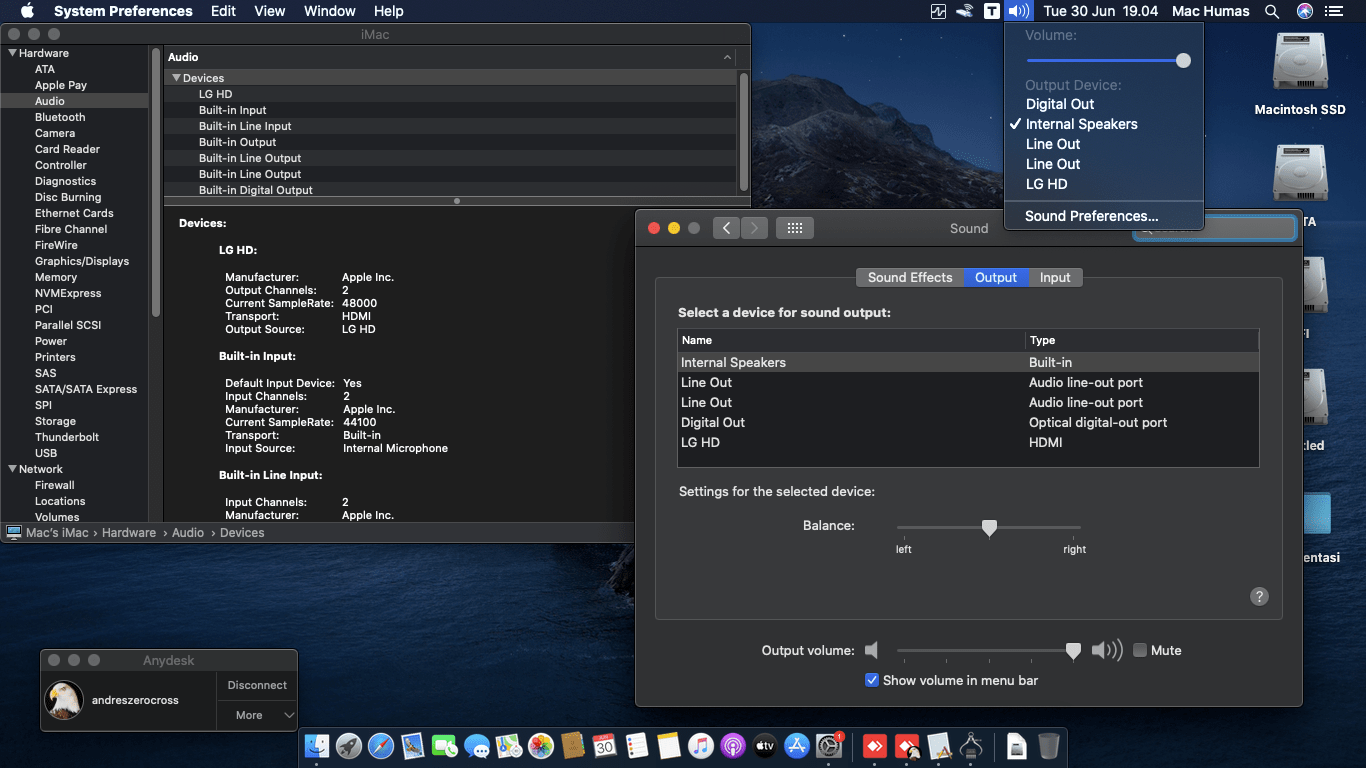
Task: Open Reminders from the Dock
Action: [637, 745]
